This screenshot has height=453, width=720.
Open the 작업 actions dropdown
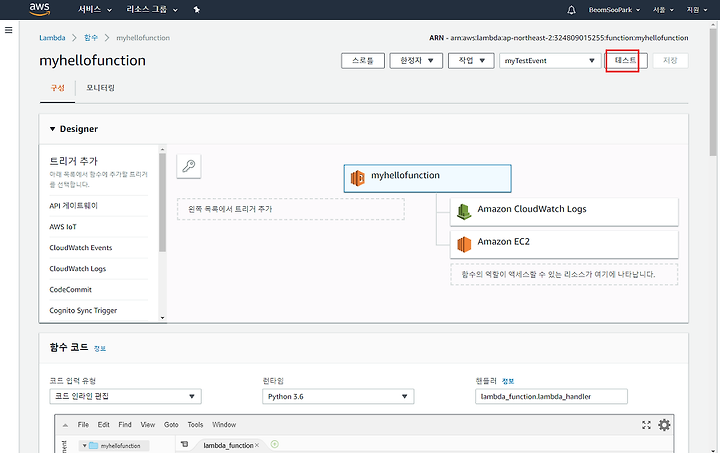point(471,61)
